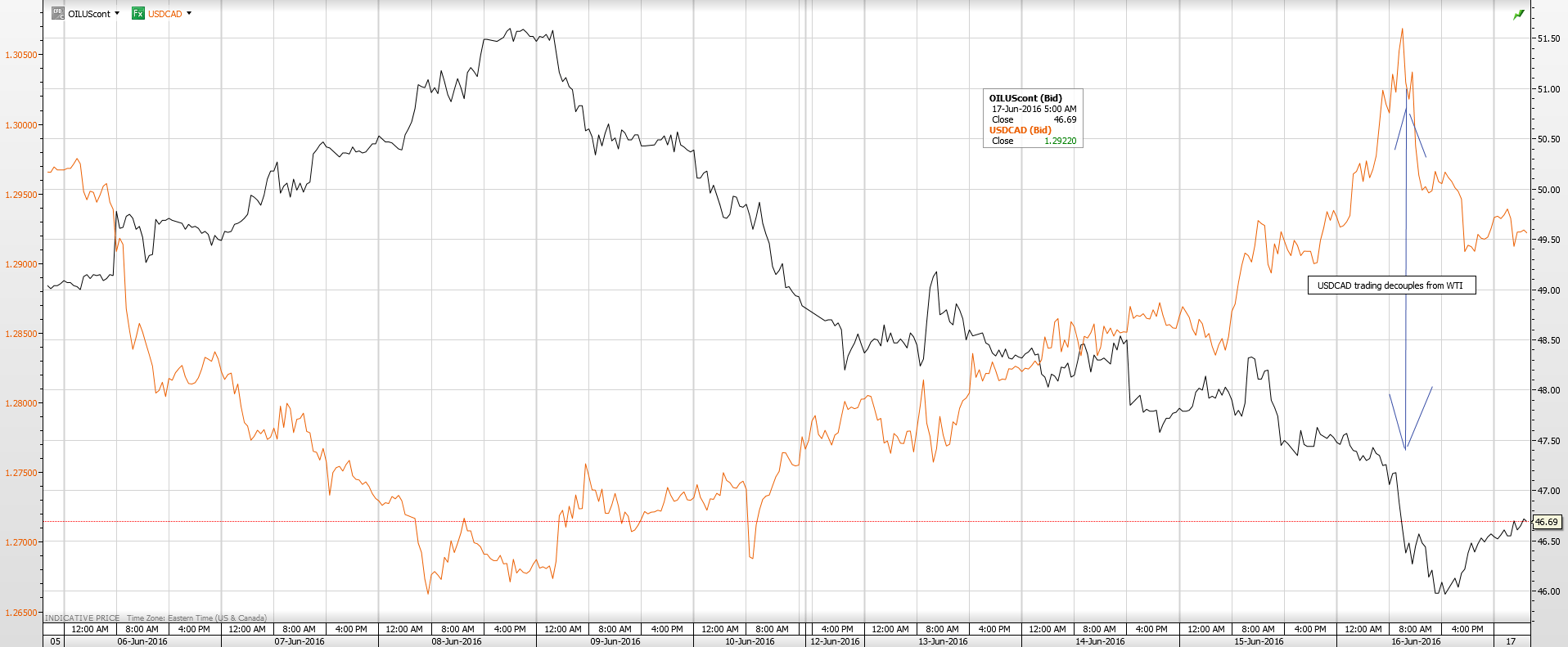Click the 1.30500 mark on left axis
The height and width of the screenshot is (647, 1568).
tap(21, 56)
